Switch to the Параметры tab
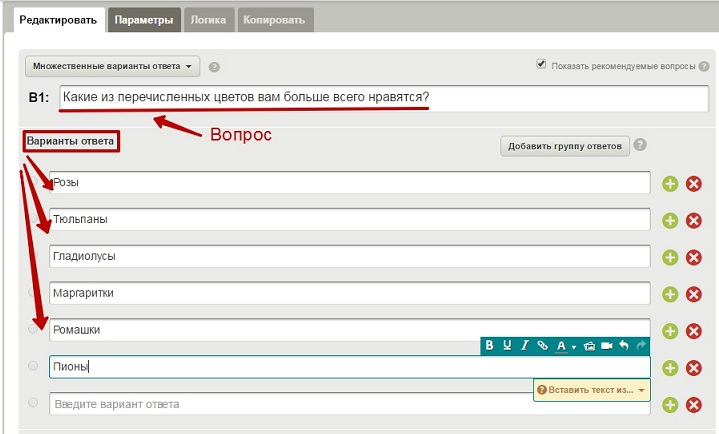The height and width of the screenshot is (434, 719). [142, 19]
